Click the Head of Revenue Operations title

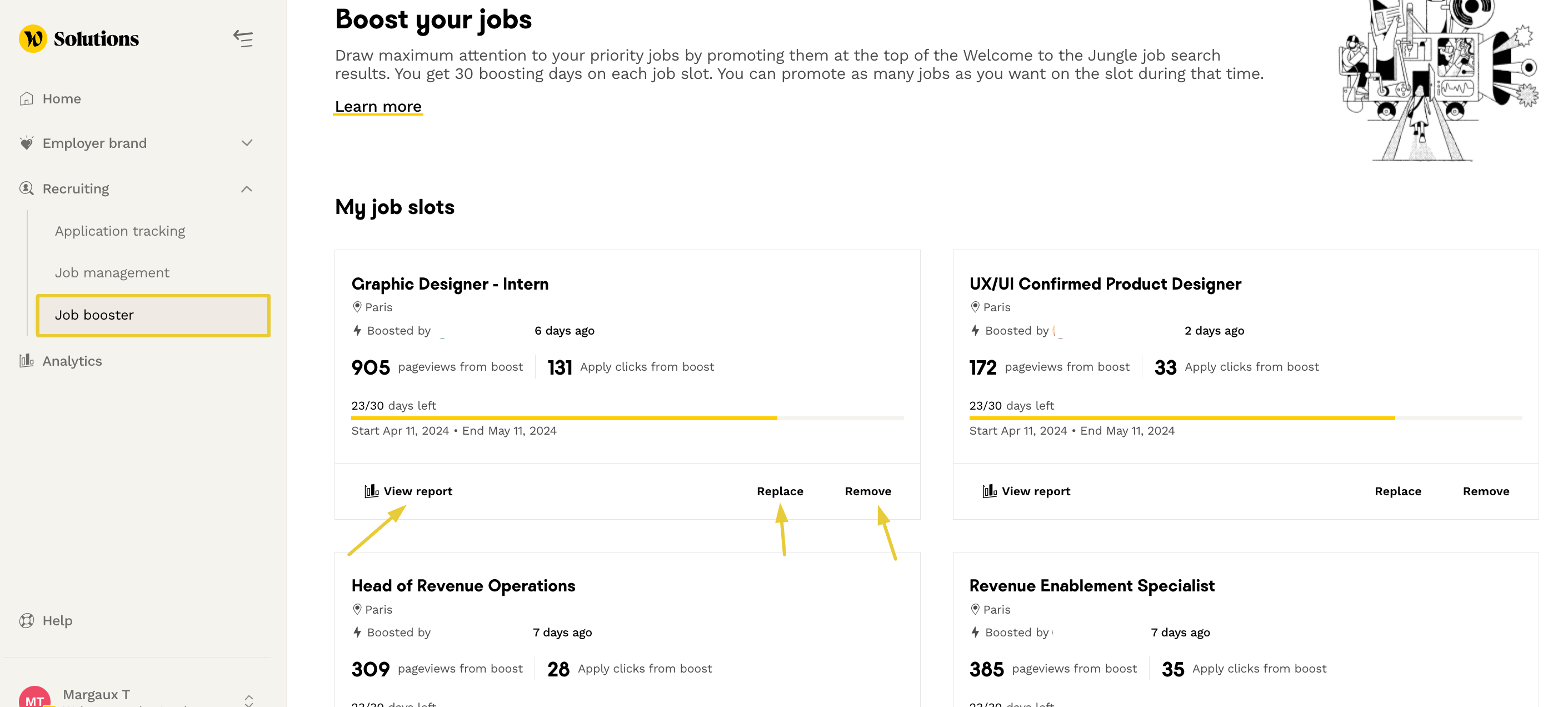coord(463,586)
